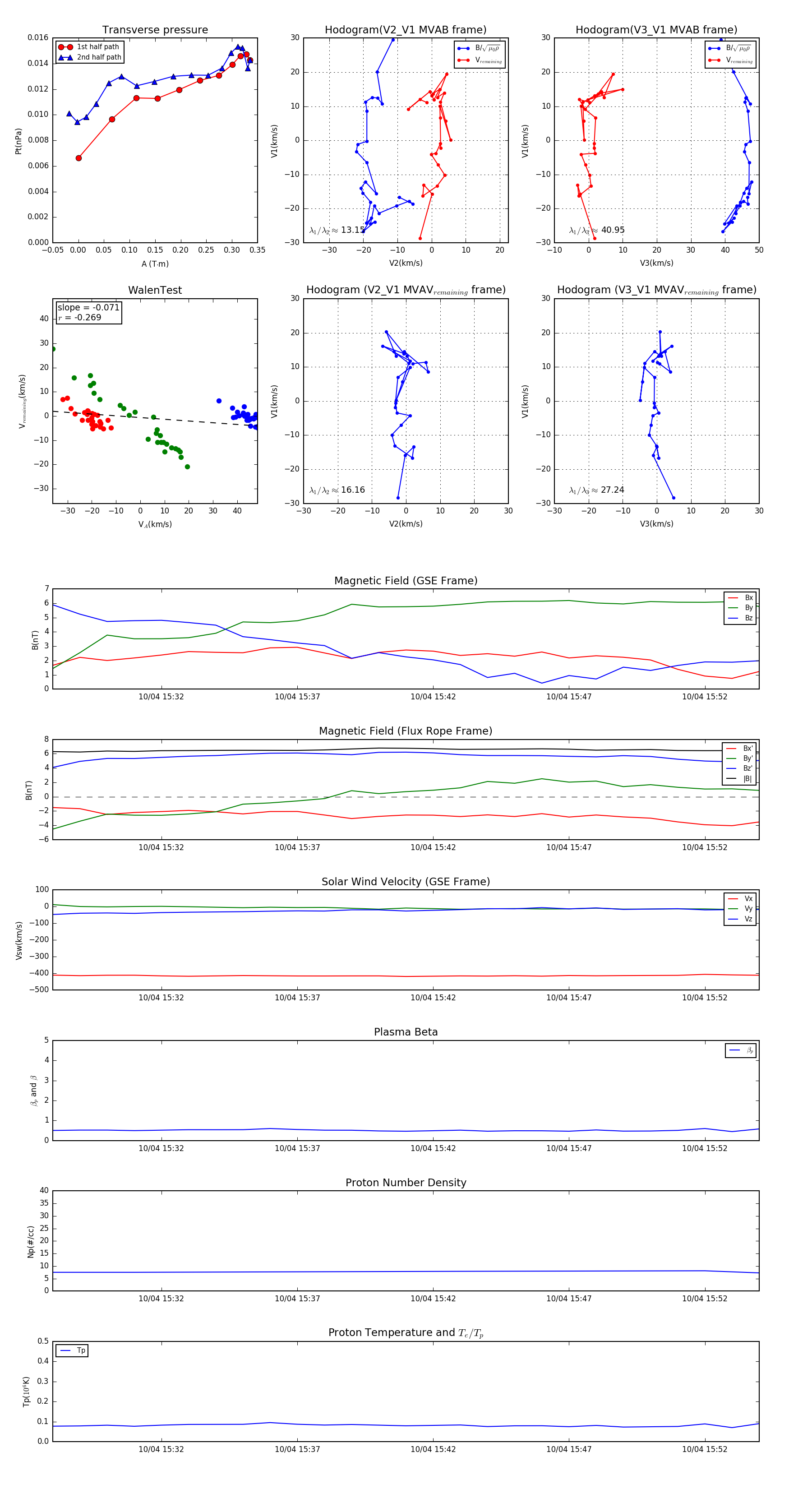Click the 'By' legend entry in GSE magnetic plot
The width and height of the screenshot is (812, 1489).
[740, 608]
